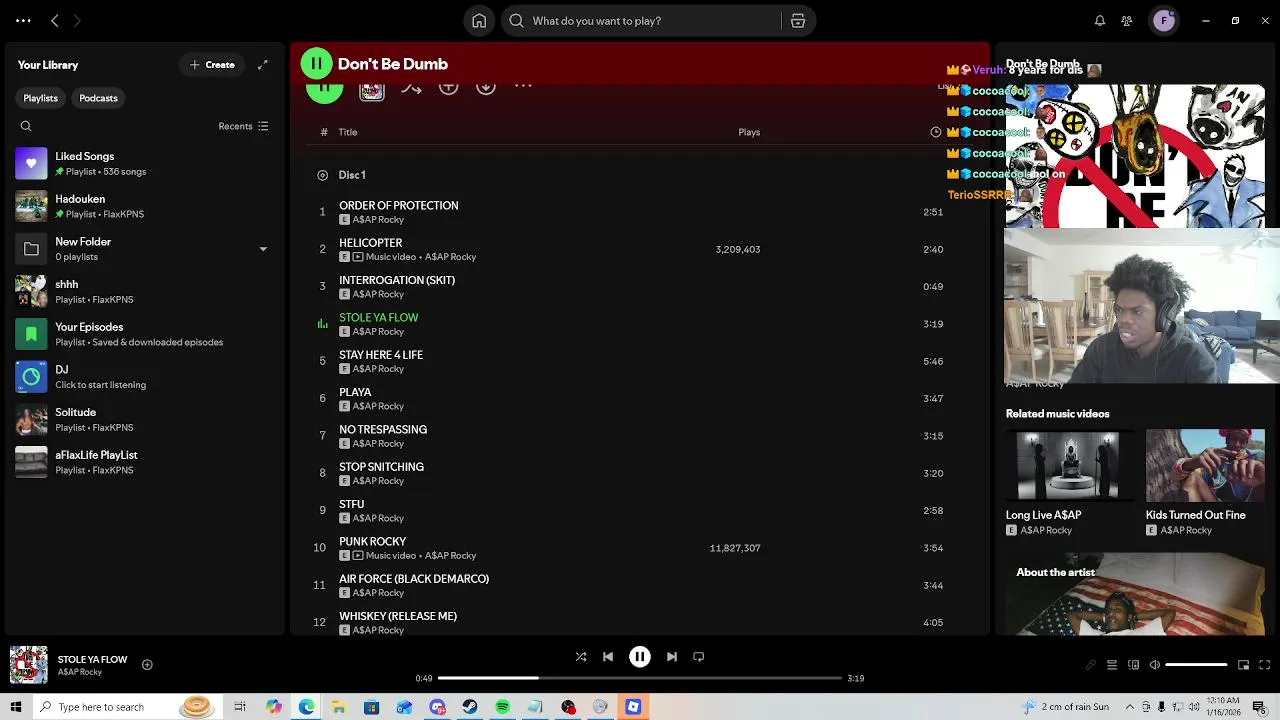Open album More options three dots
The image size is (1280, 720).
click(x=523, y=87)
